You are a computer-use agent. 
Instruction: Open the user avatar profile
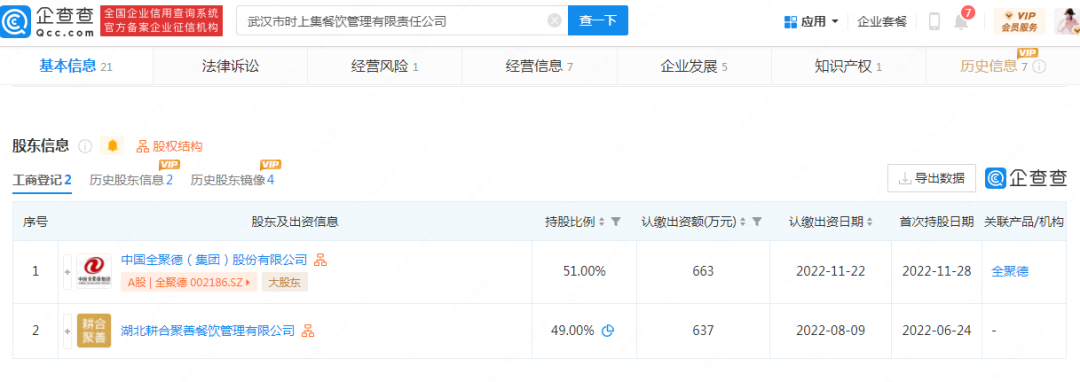(1067, 21)
